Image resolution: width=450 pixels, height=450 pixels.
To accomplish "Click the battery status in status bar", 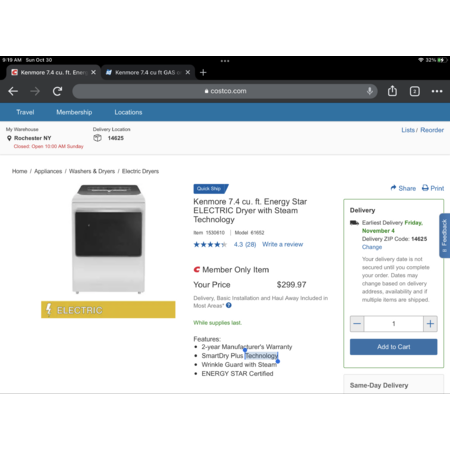I will [436, 60].
